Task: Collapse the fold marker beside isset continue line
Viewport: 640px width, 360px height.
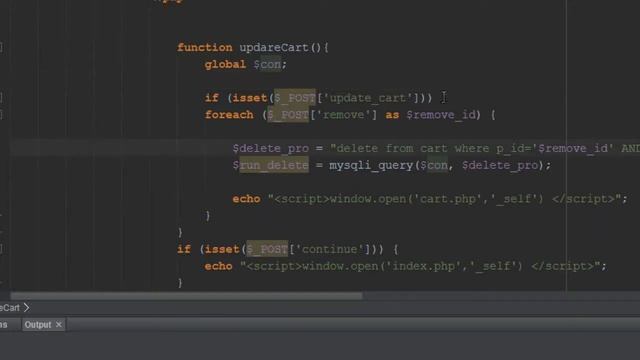Action: pos(1,249)
